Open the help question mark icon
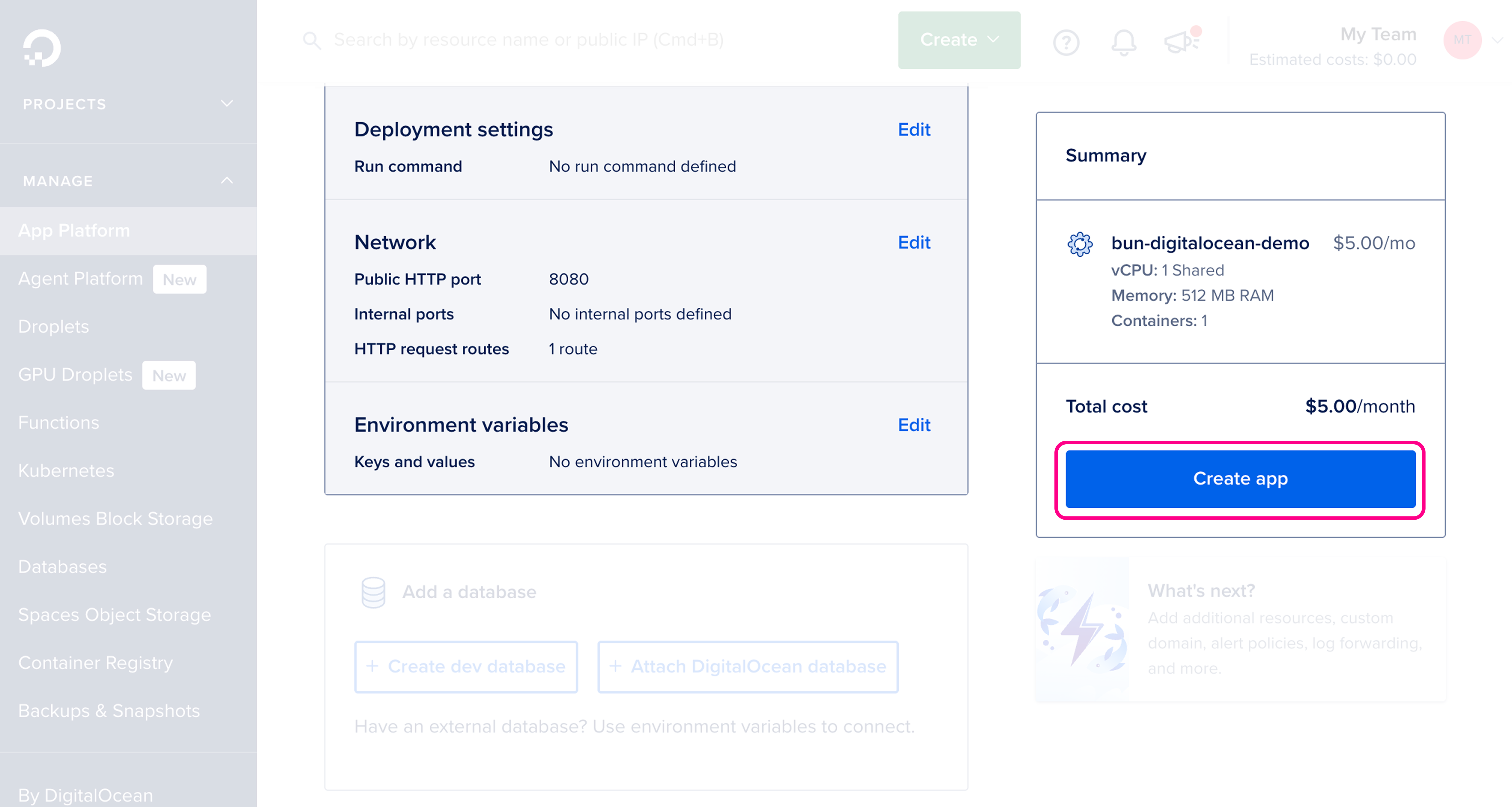The width and height of the screenshot is (1512, 807). 1066,42
